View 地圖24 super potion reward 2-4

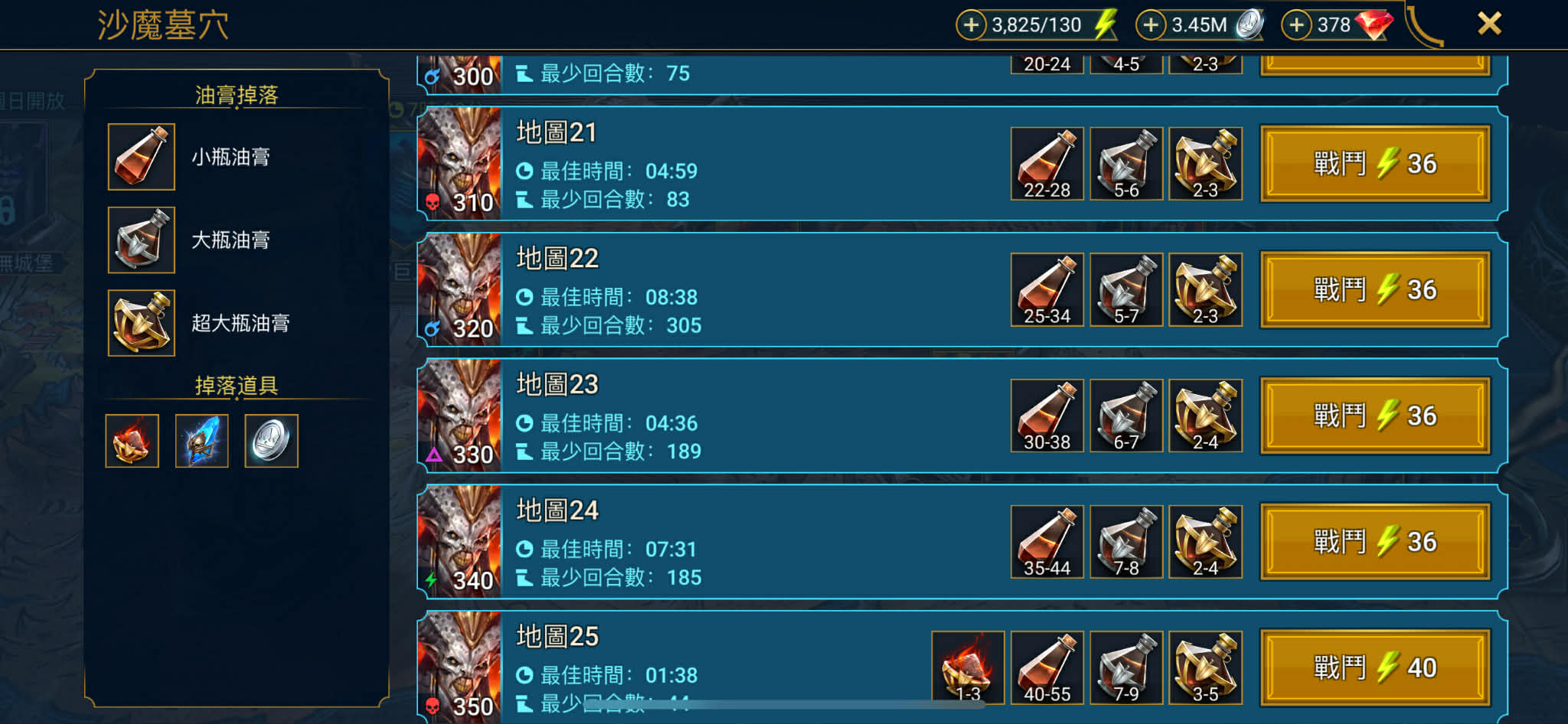(1206, 542)
